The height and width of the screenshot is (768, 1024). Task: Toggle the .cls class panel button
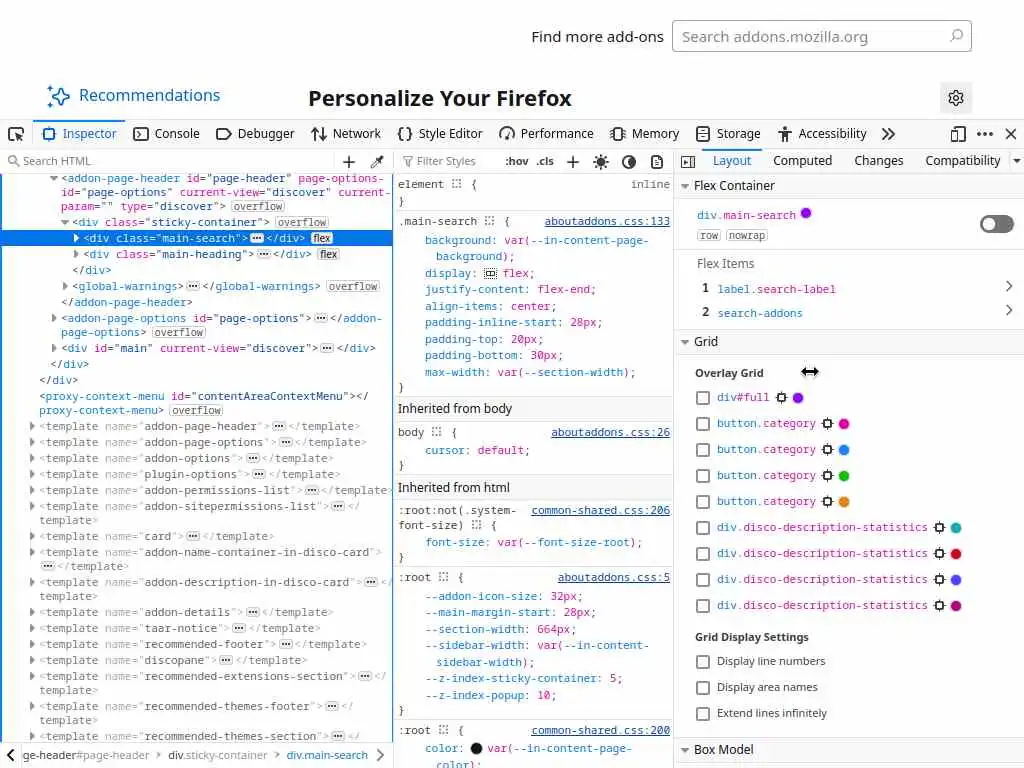[545, 161]
